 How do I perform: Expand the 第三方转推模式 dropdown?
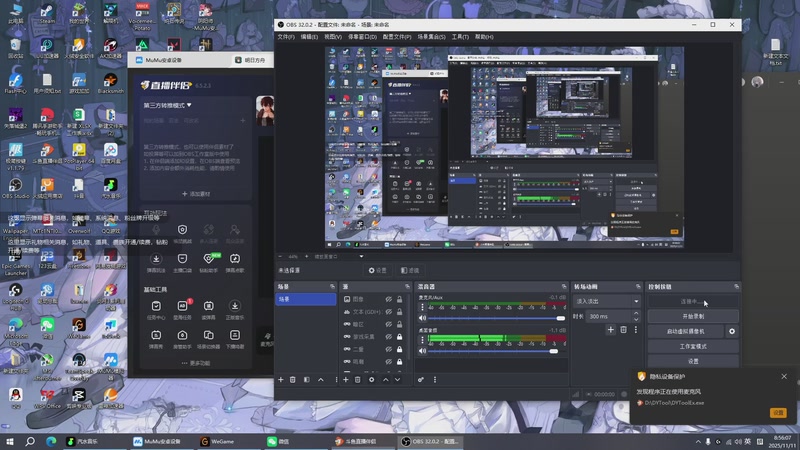coord(167,105)
